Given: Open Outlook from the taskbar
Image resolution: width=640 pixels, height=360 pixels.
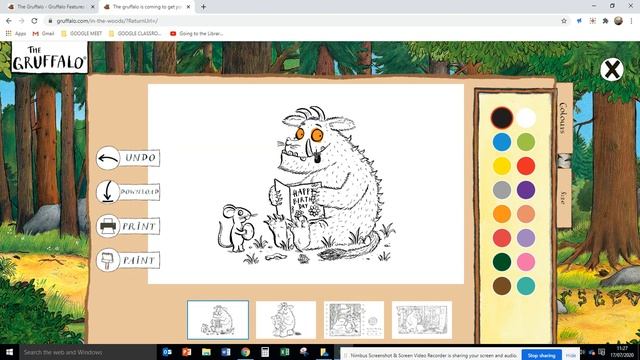Looking at the screenshot, I should (x=167, y=352).
